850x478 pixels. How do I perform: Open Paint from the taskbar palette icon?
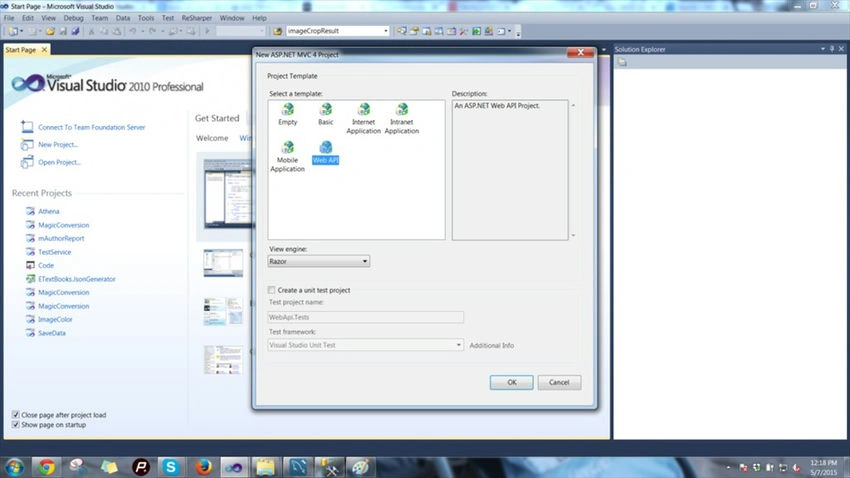(360, 467)
